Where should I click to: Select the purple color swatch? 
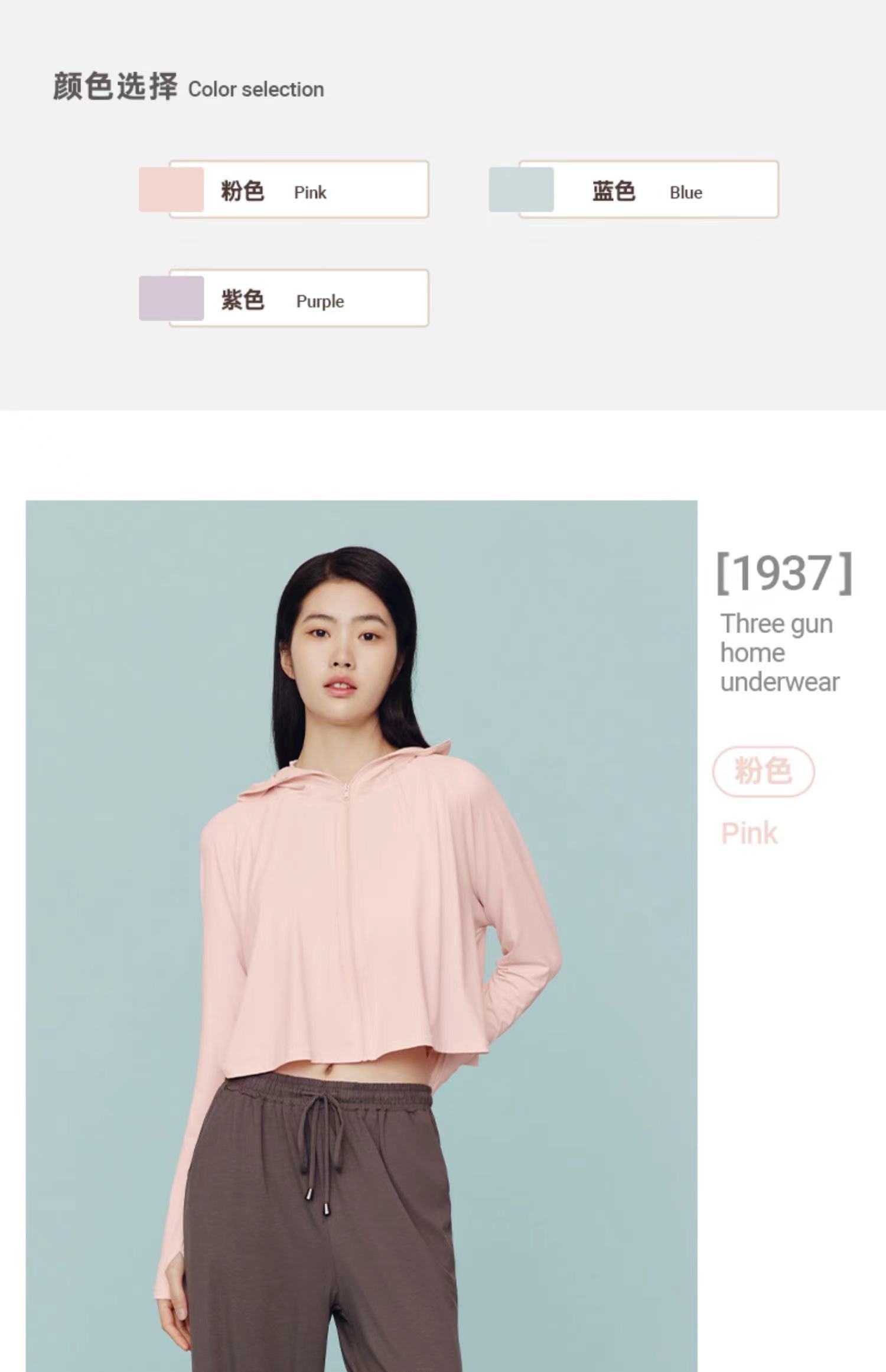click(171, 298)
